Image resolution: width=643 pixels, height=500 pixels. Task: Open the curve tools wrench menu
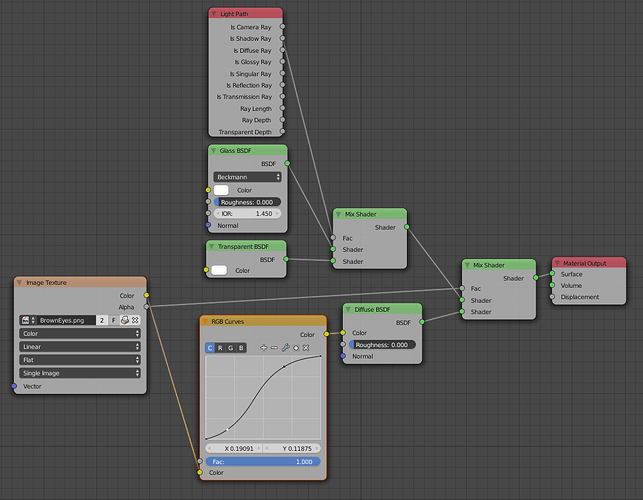tap(285, 348)
